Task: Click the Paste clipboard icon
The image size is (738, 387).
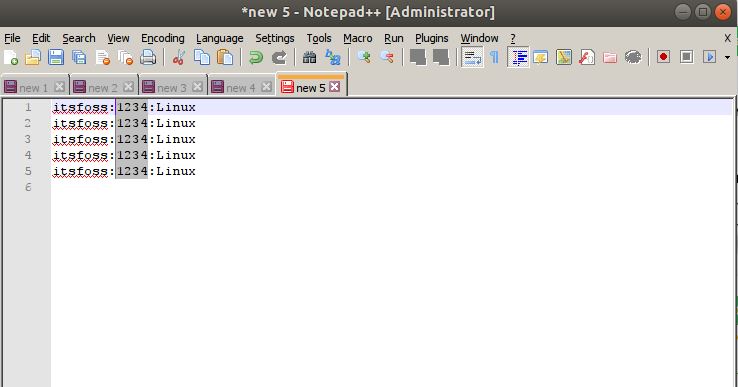Action: pyautogui.click(x=225, y=57)
